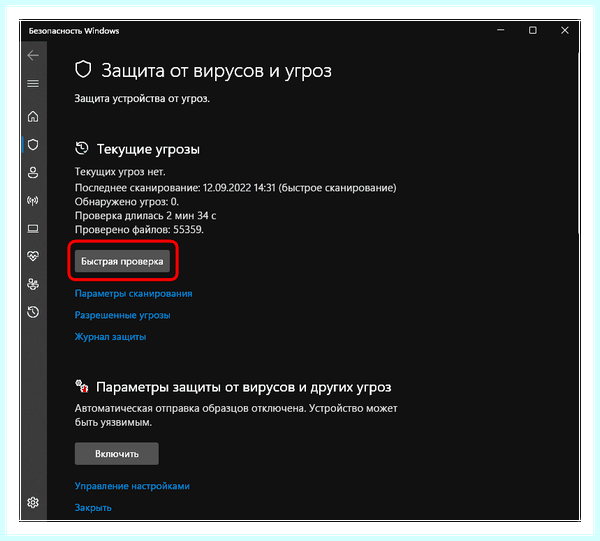Open the hamburger navigation menu
600x541 pixels.
(33, 83)
